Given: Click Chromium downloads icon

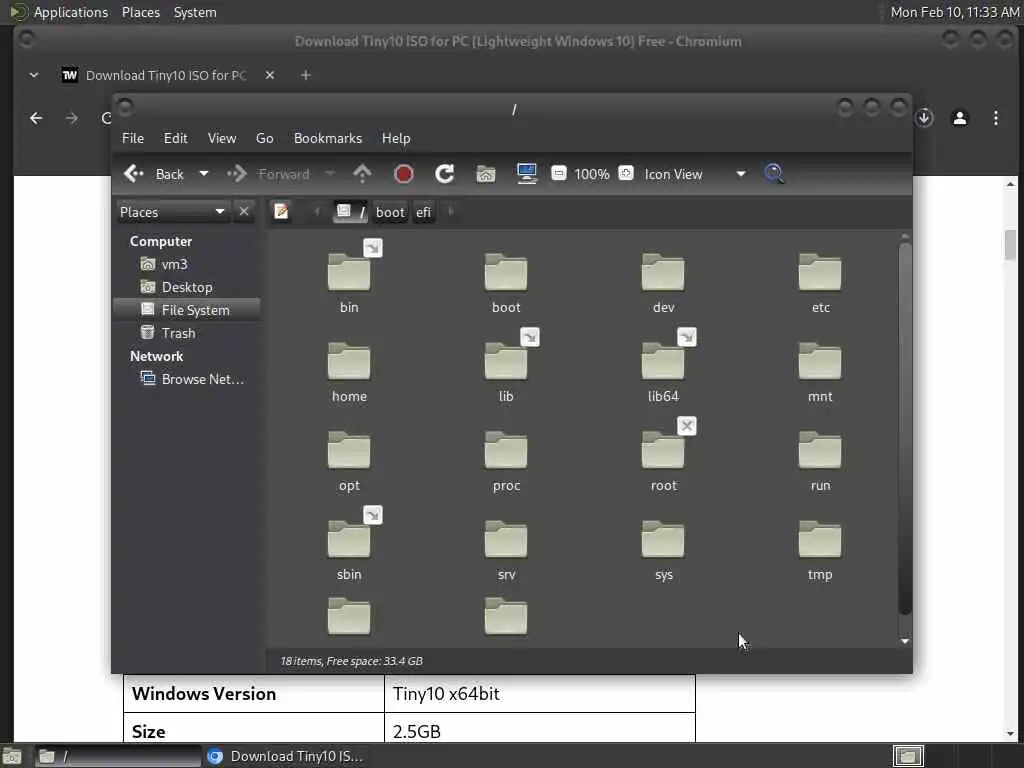Looking at the screenshot, I should (924, 118).
